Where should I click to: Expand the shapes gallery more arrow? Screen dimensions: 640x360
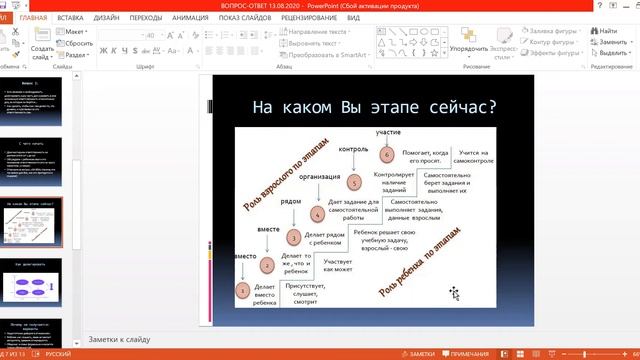coord(444,53)
